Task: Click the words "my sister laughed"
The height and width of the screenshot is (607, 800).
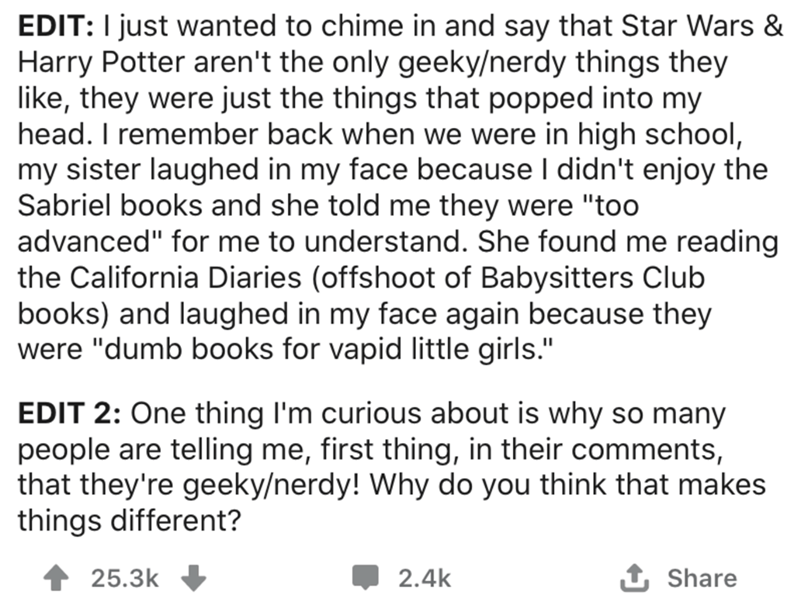Action: click(x=138, y=170)
